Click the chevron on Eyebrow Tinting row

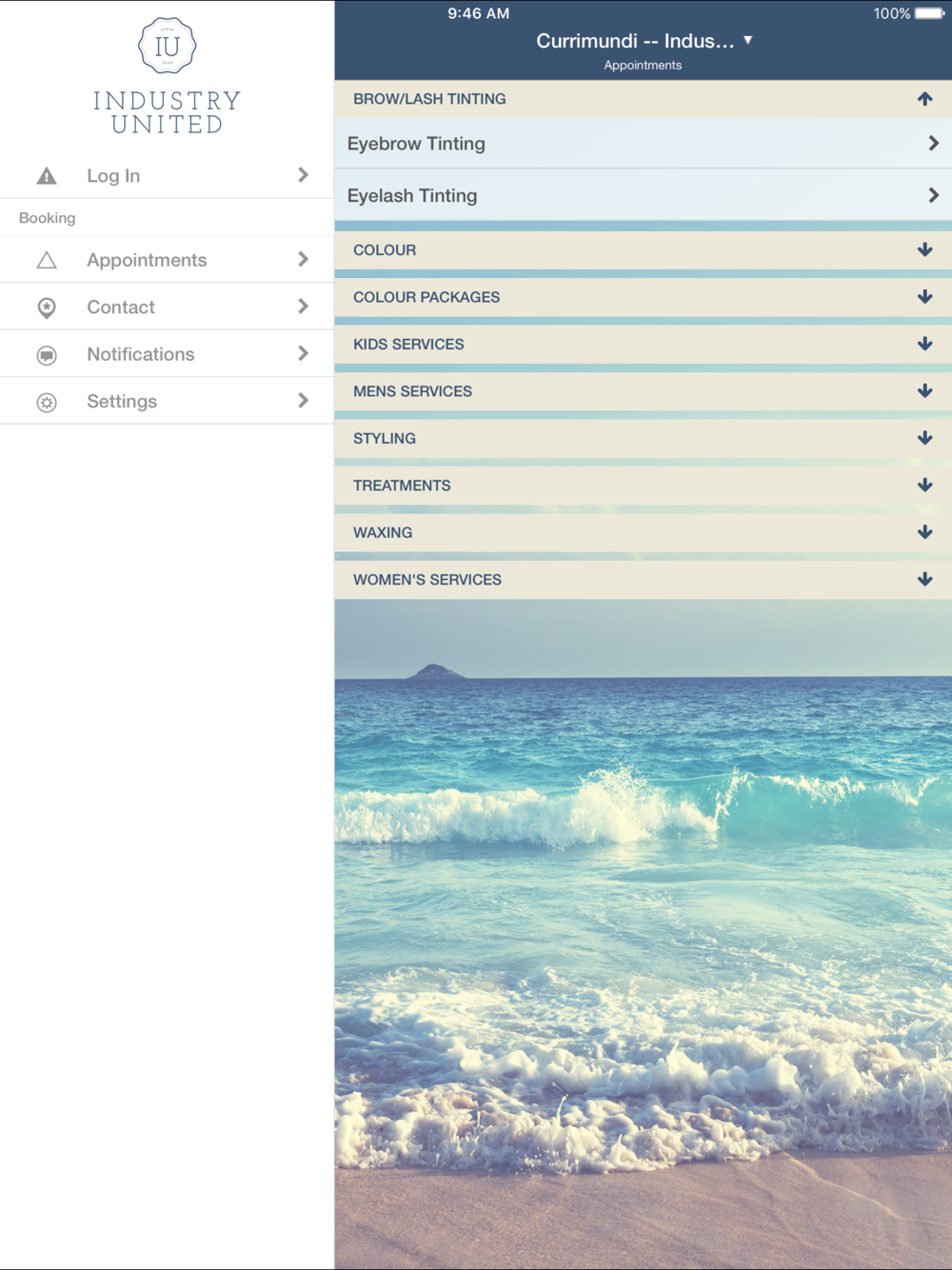[933, 143]
